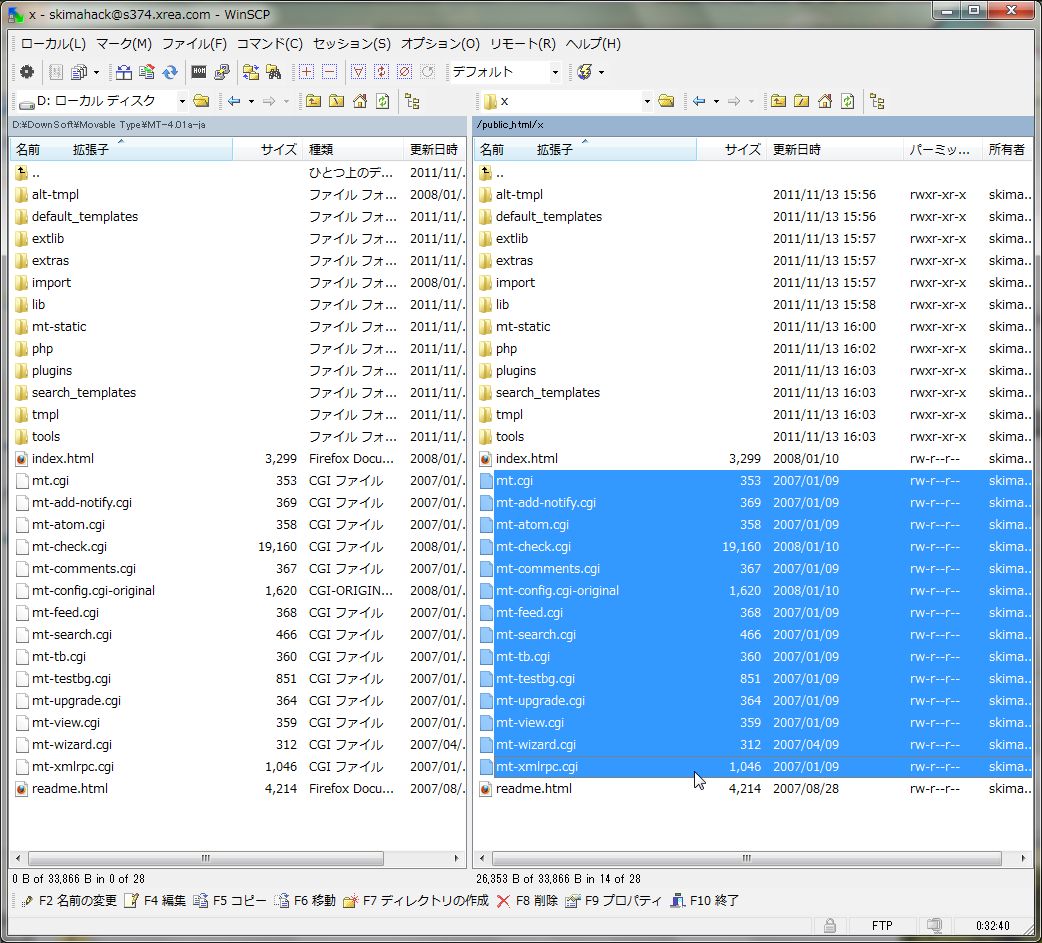Open the remote directory x dropdown
1042x943 pixels.
coord(647,101)
